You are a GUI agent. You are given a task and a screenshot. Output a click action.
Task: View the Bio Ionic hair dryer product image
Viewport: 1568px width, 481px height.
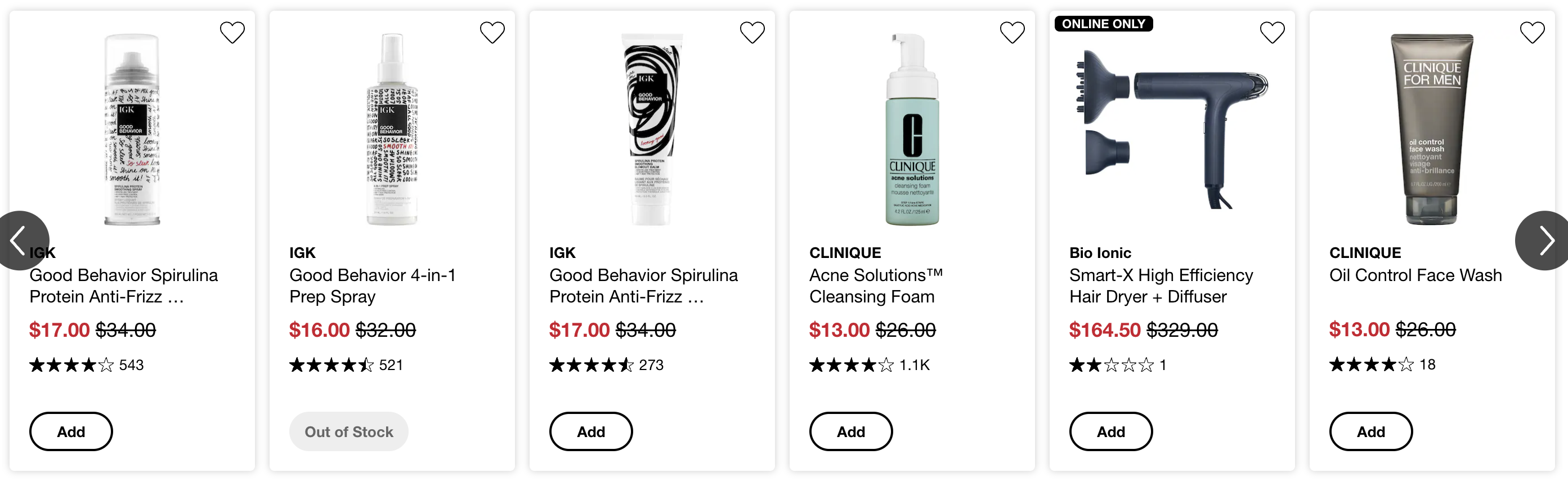click(x=1172, y=129)
